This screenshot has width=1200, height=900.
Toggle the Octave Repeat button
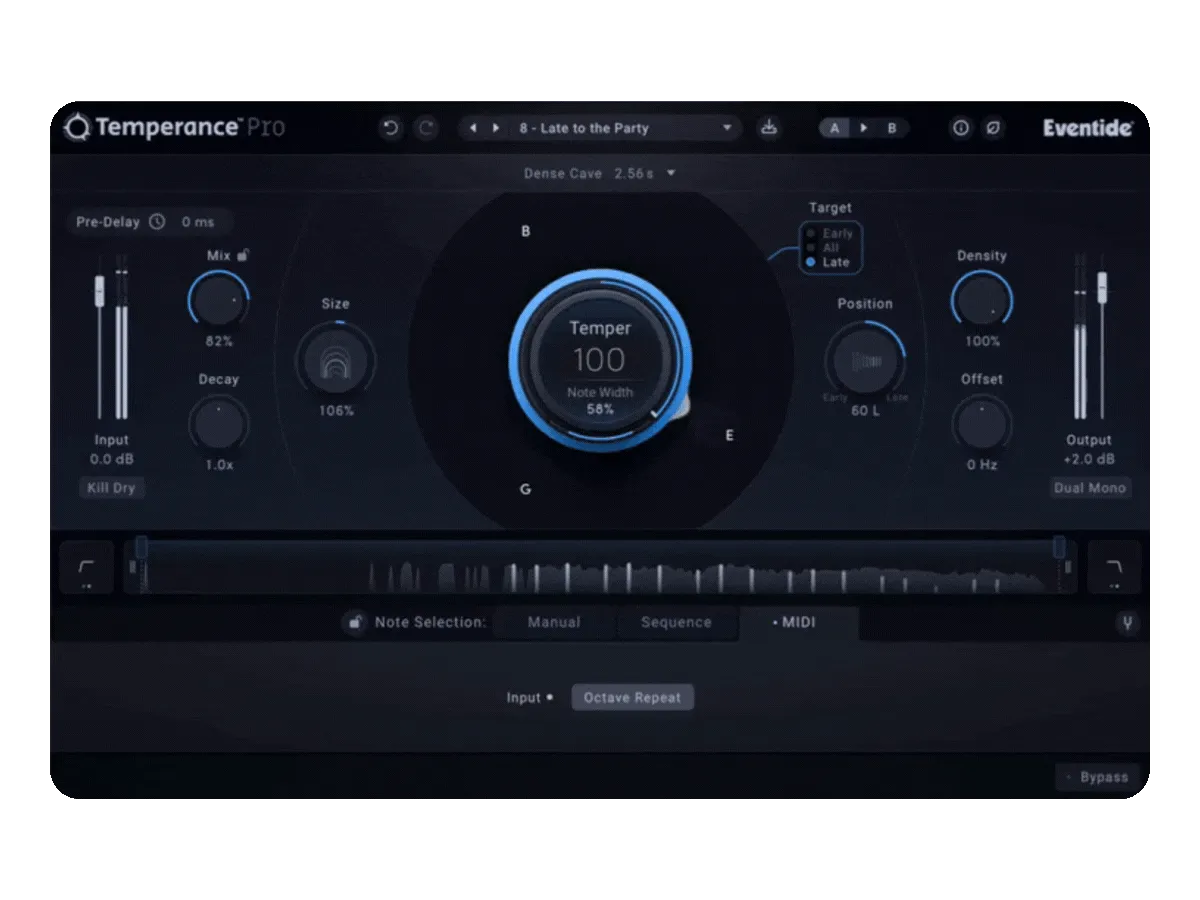(x=632, y=698)
